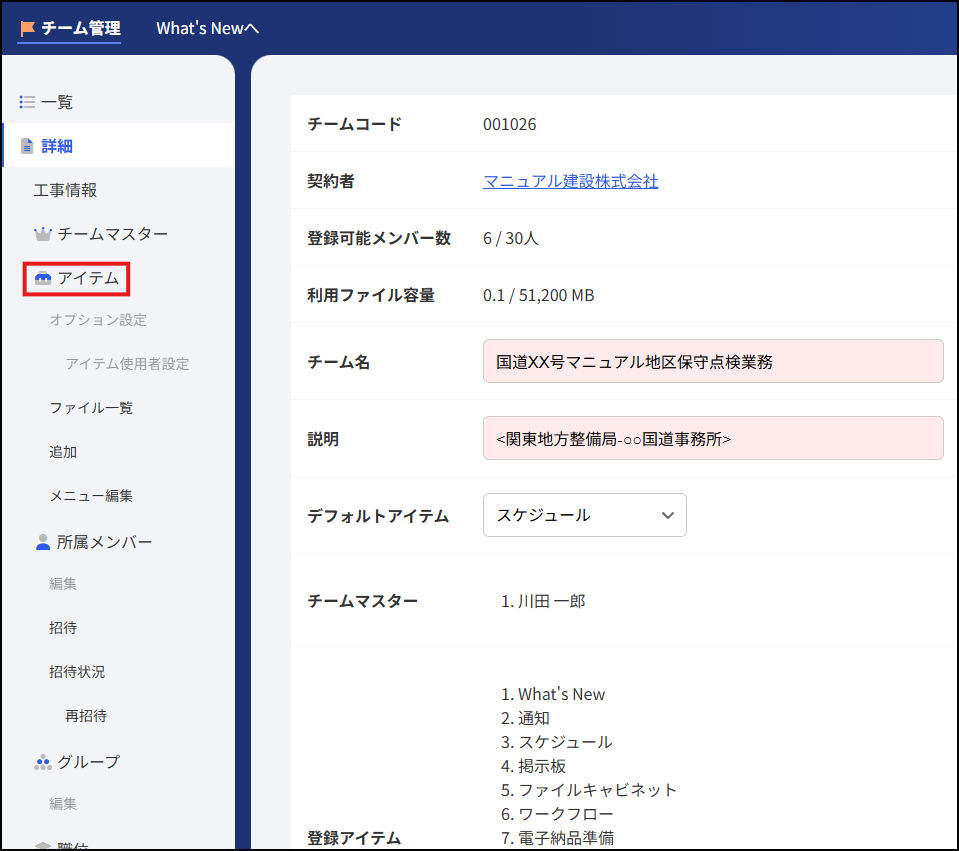The image size is (959, 851).
Task: Click the person icon beside 所属メンバー
Action: 43,542
